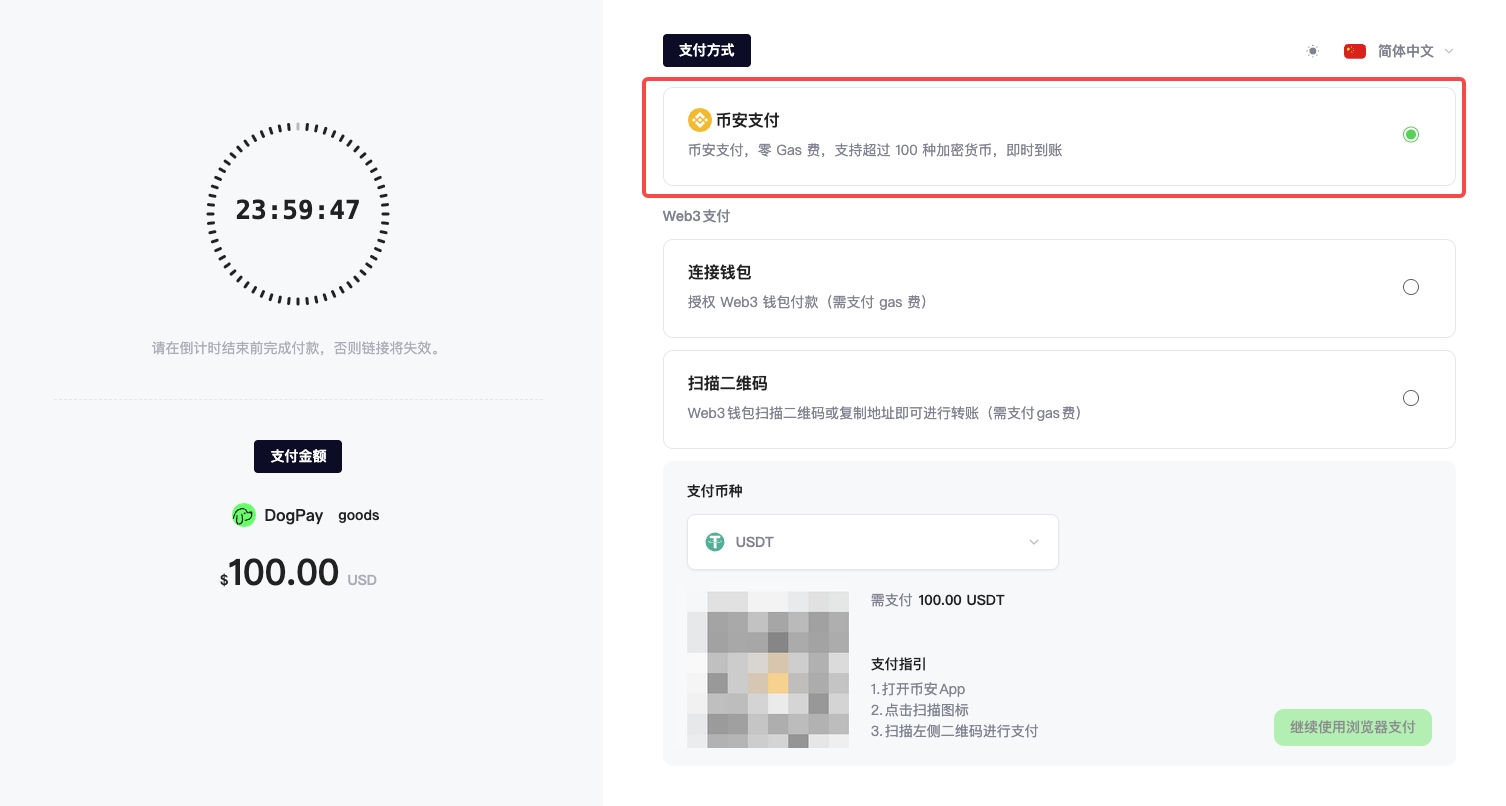This screenshot has width=1506, height=806.
Task: Click the goods product name
Action: (x=358, y=516)
